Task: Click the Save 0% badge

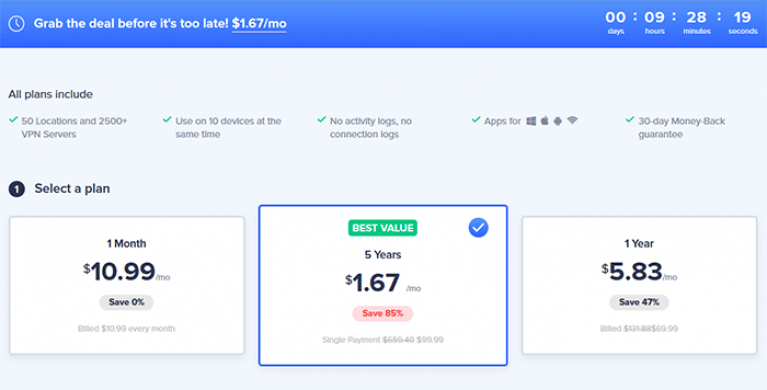Action: pyautogui.click(x=126, y=302)
